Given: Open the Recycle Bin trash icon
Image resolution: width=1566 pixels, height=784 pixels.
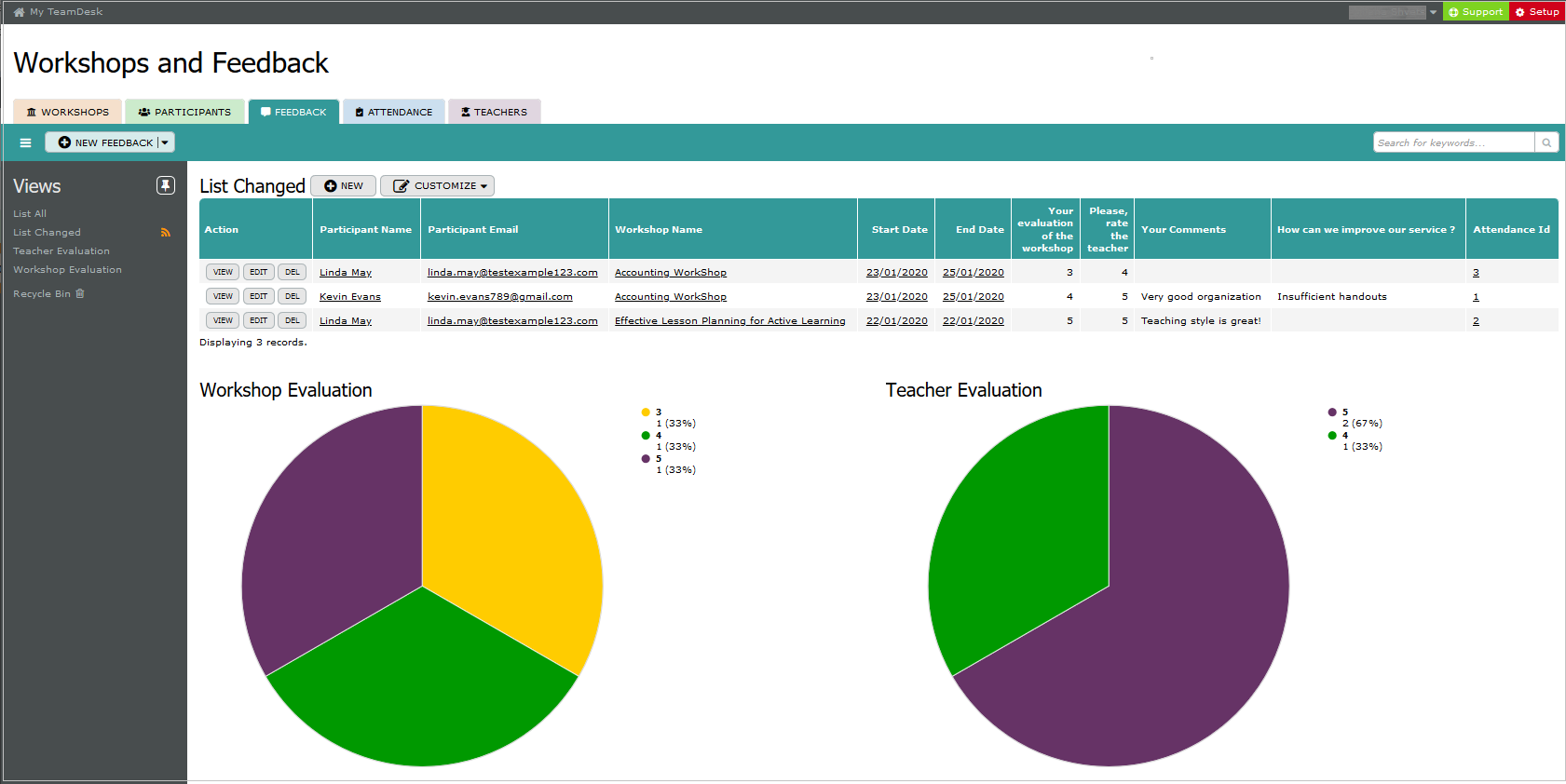Looking at the screenshot, I should 80,293.
